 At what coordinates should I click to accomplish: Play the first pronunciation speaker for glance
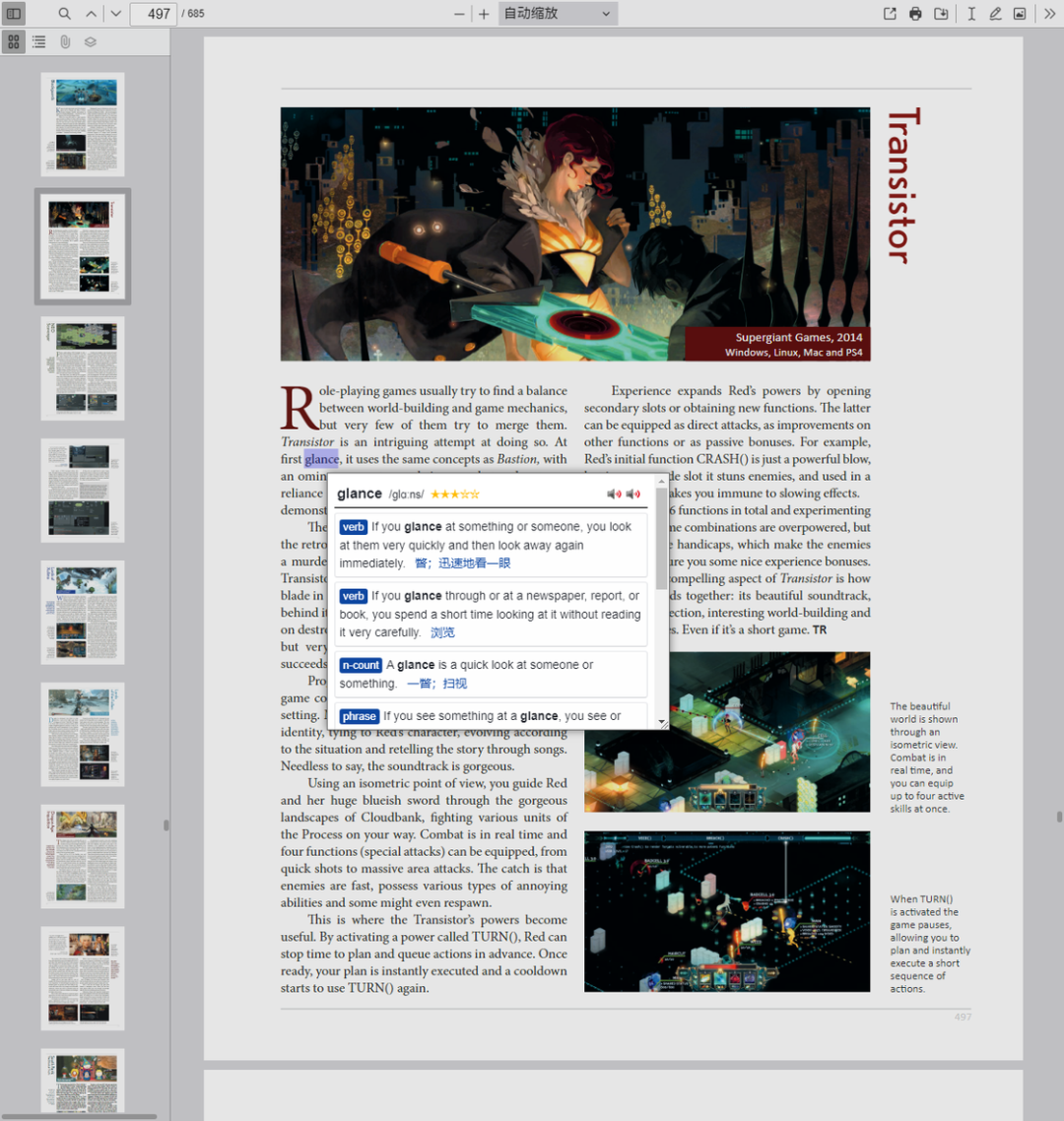point(613,495)
